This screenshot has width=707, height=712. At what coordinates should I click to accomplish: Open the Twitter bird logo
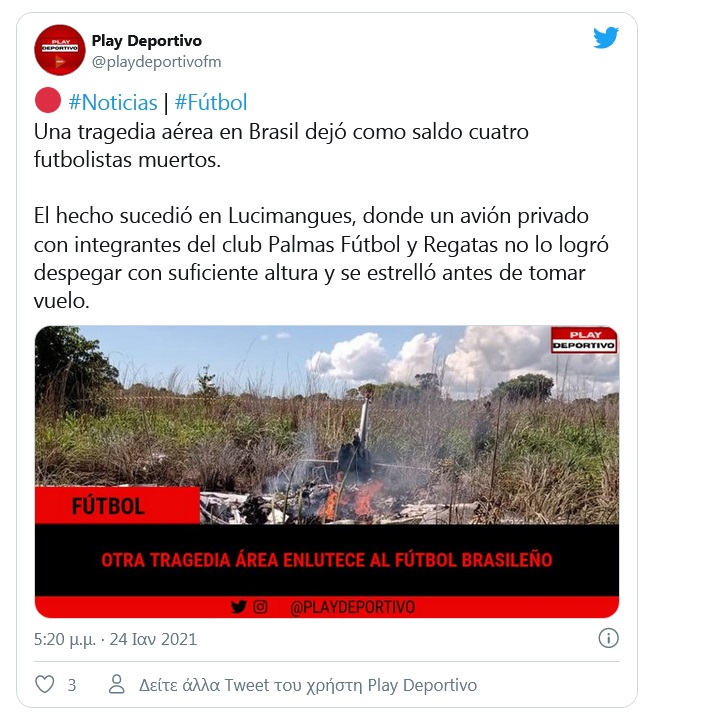tap(606, 38)
